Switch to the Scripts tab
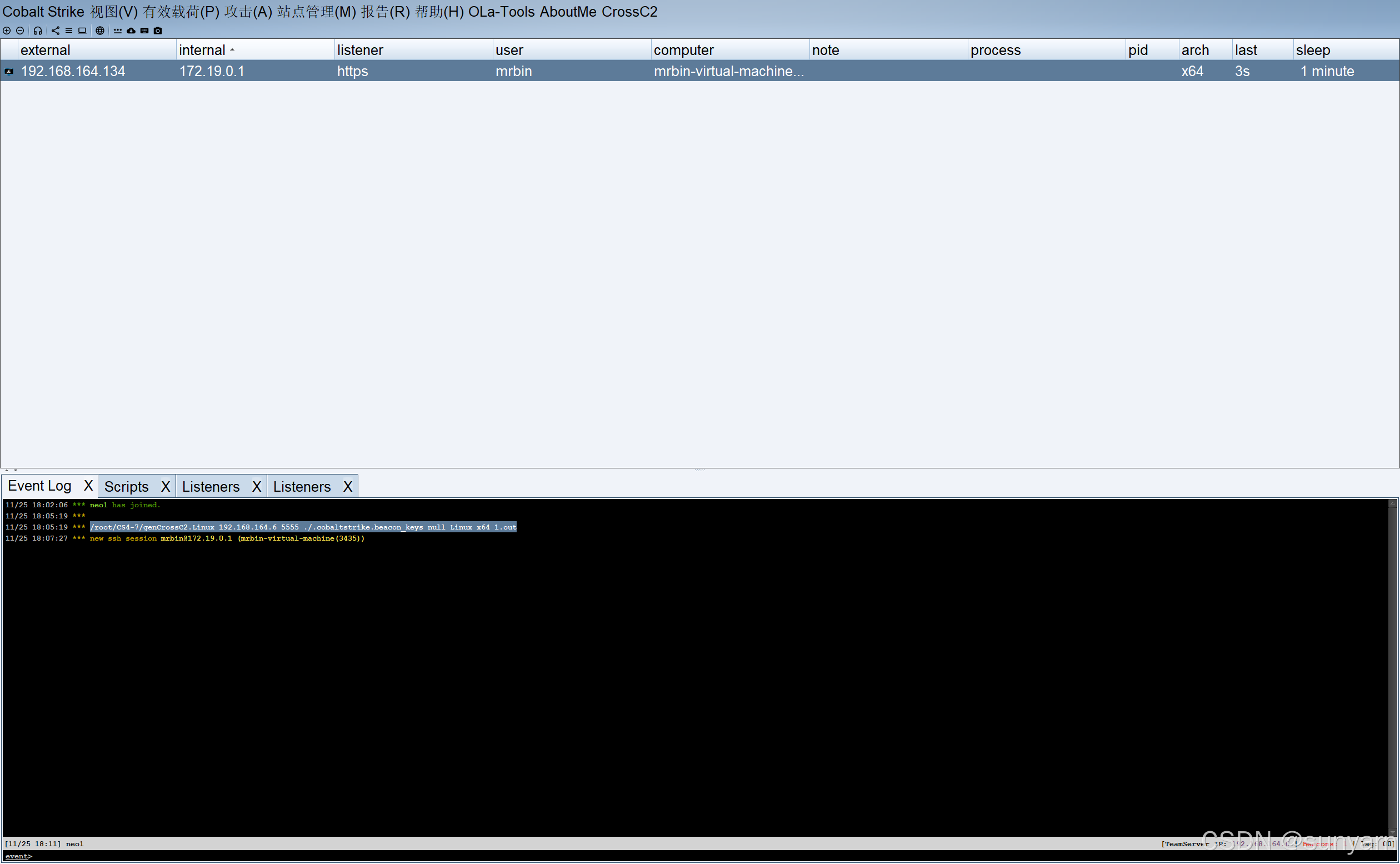The height and width of the screenshot is (864, 1400). [x=126, y=487]
